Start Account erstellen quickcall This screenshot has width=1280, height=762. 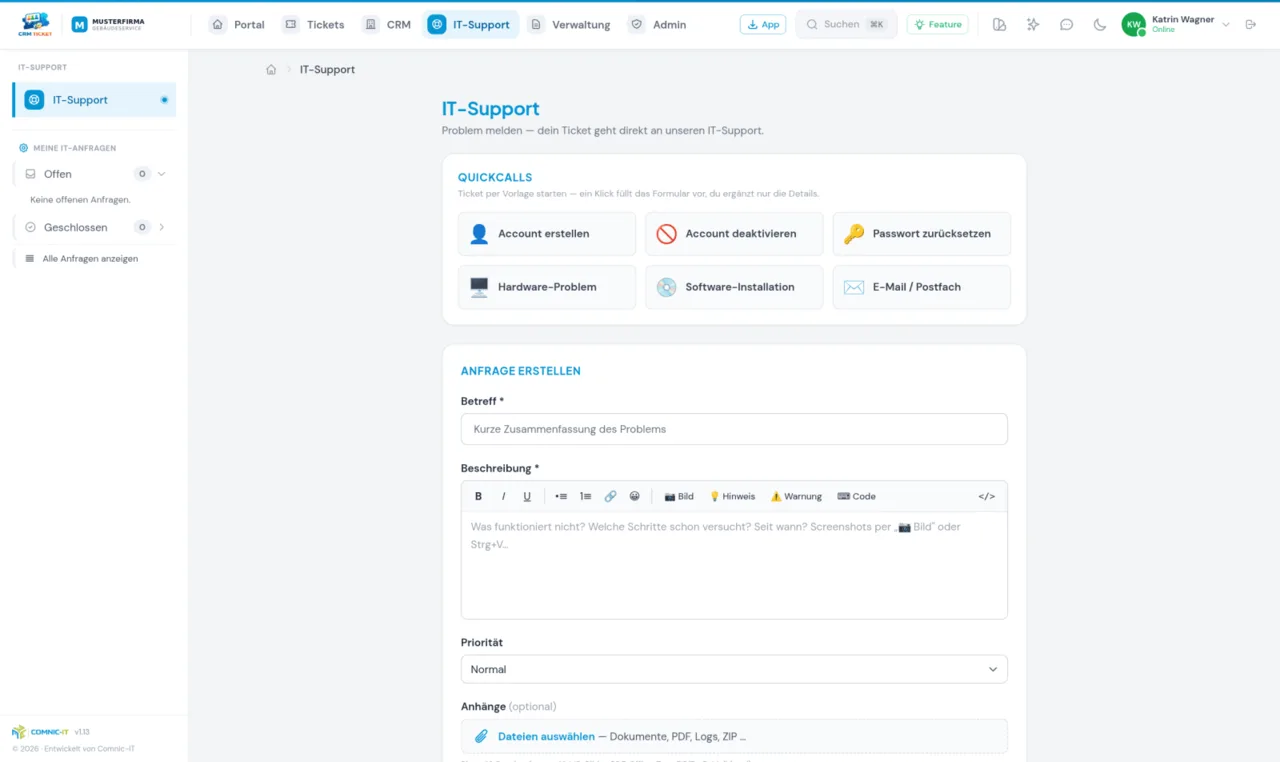547,234
